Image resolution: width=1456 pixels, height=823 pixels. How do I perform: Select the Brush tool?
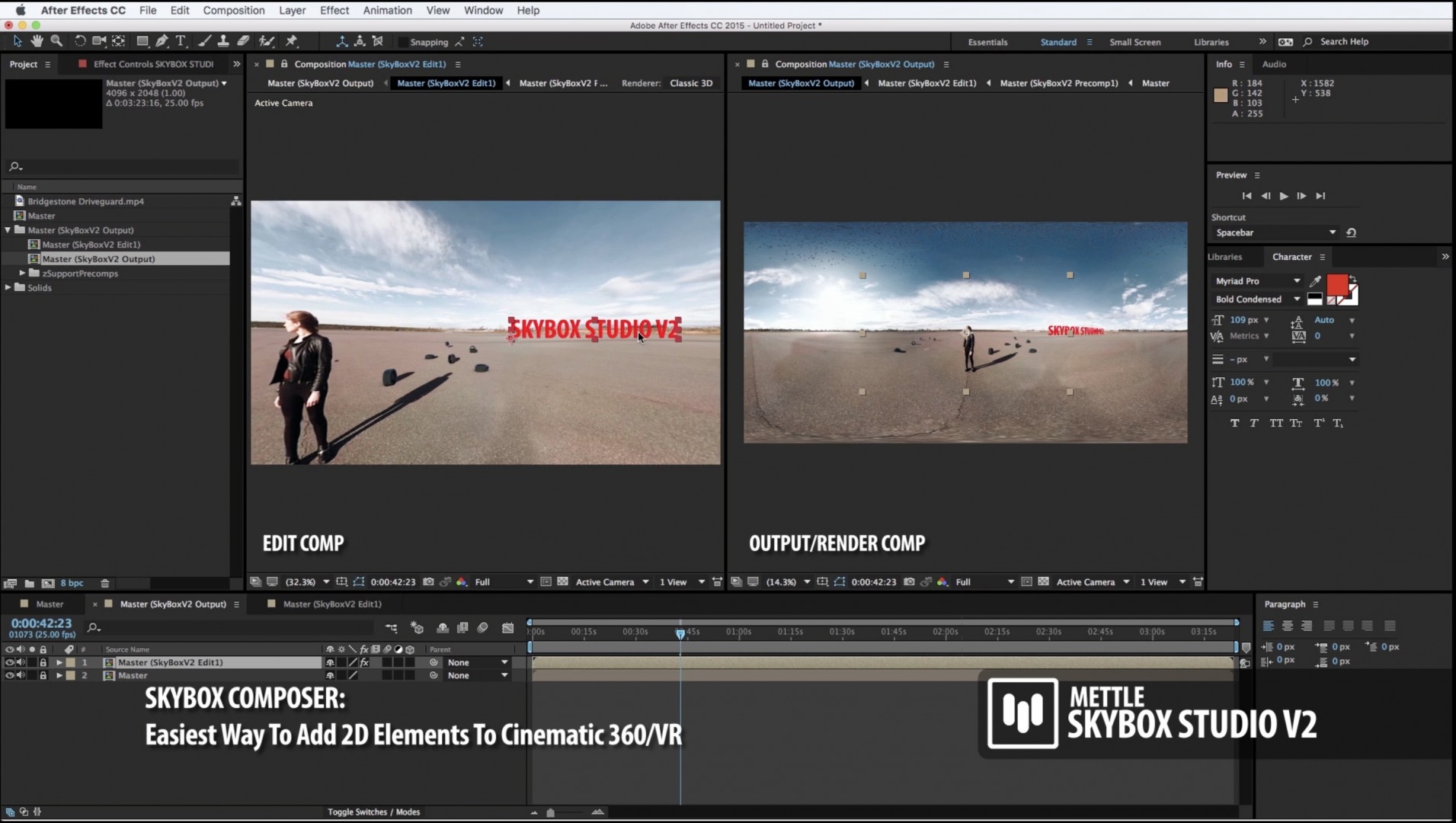tap(204, 41)
